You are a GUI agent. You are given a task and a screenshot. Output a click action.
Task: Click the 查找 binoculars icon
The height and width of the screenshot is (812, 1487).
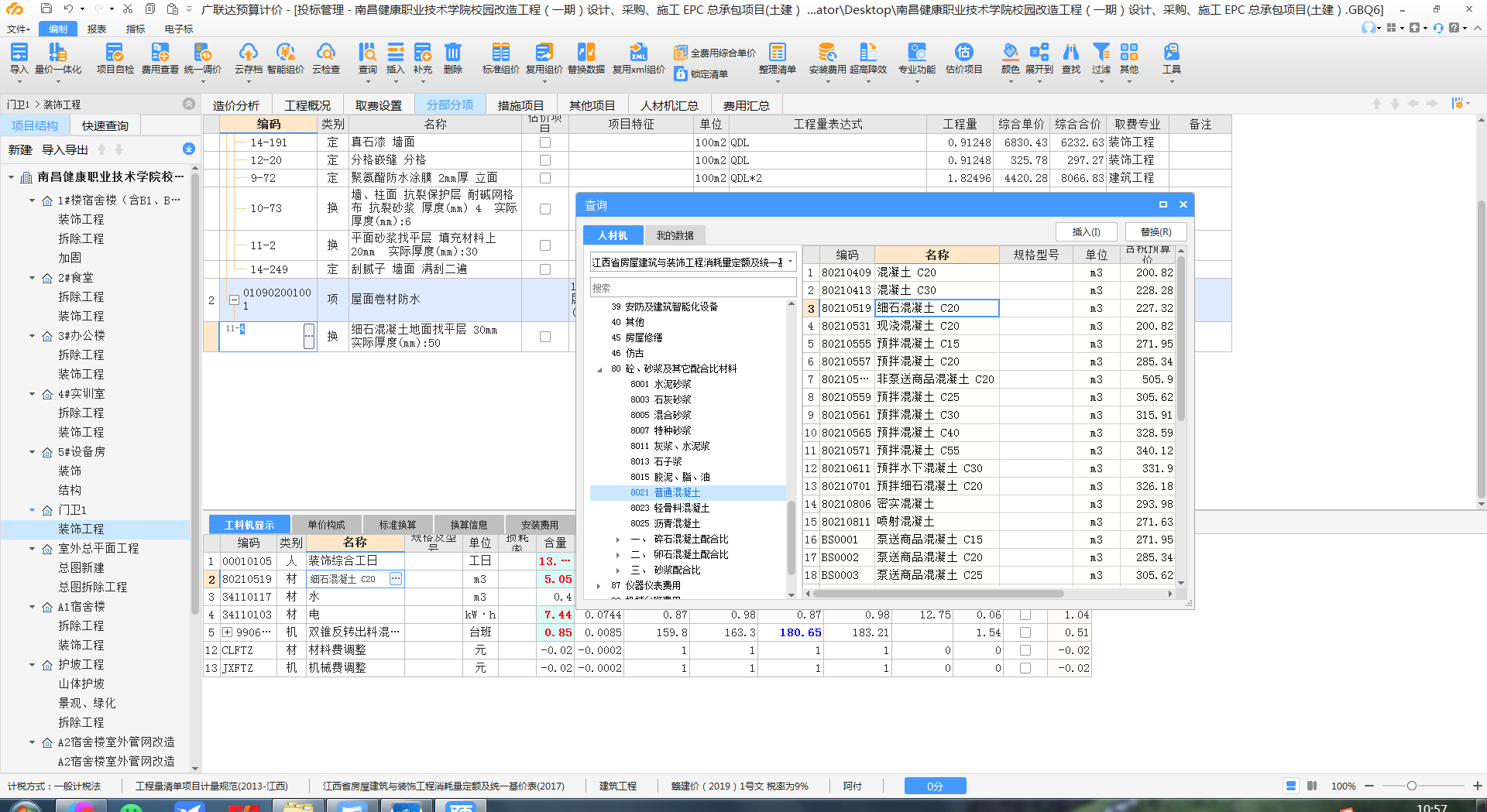pyautogui.click(x=1071, y=59)
